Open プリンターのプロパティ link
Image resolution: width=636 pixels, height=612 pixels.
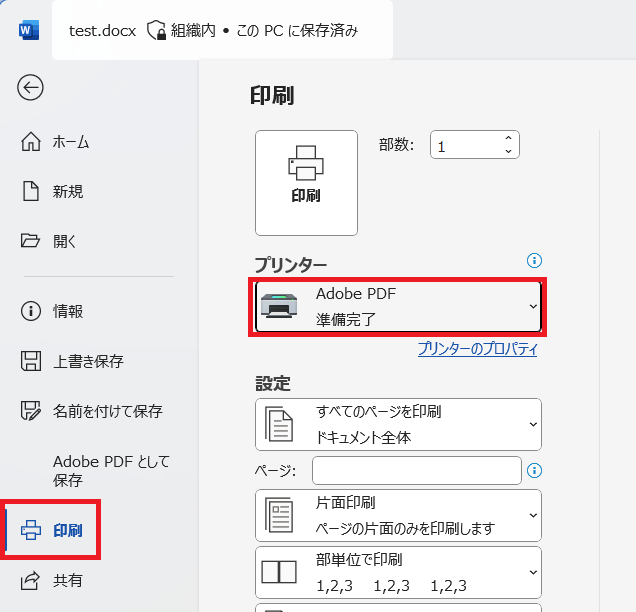click(477, 348)
